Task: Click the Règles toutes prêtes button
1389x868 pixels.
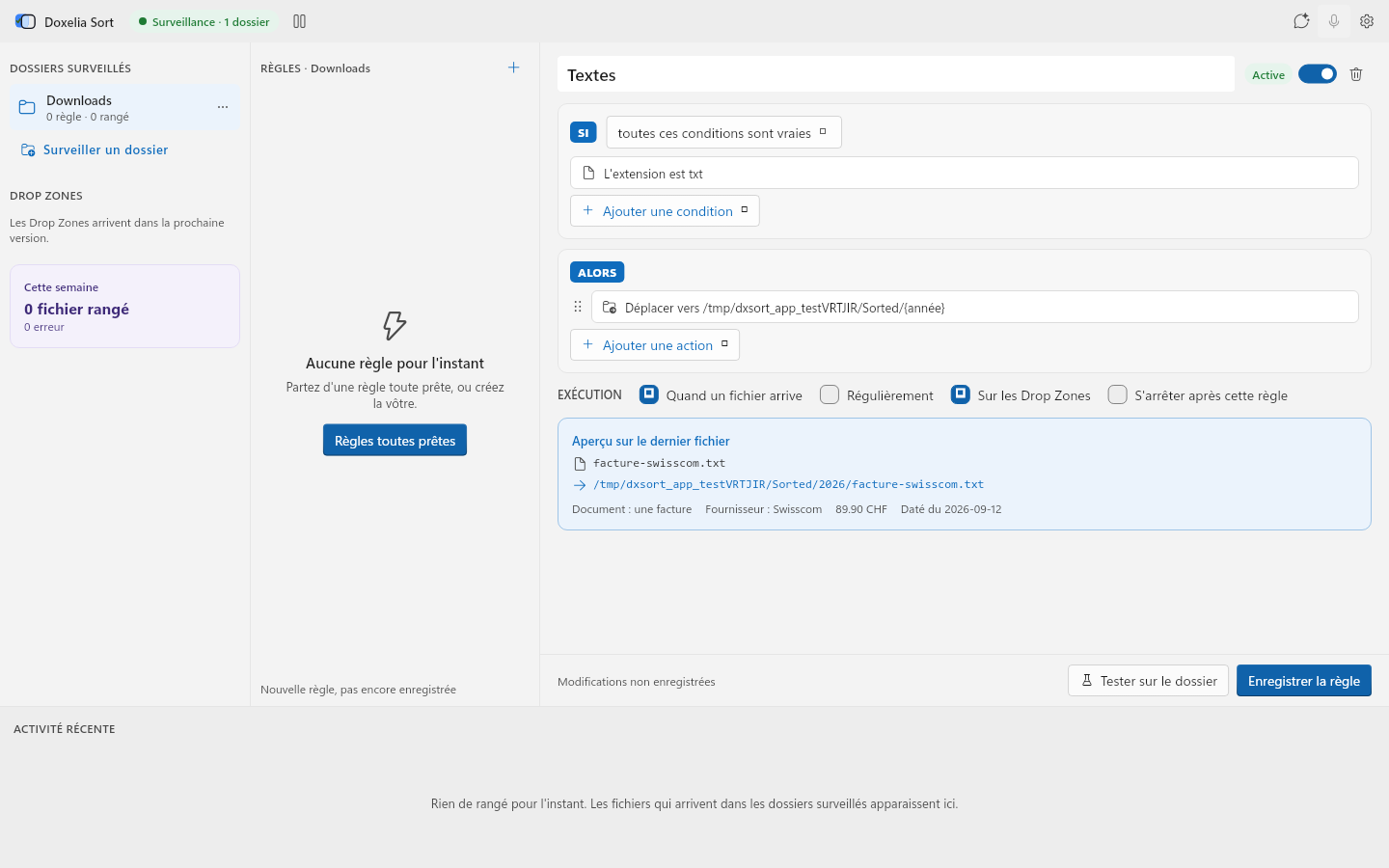Action: click(395, 440)
